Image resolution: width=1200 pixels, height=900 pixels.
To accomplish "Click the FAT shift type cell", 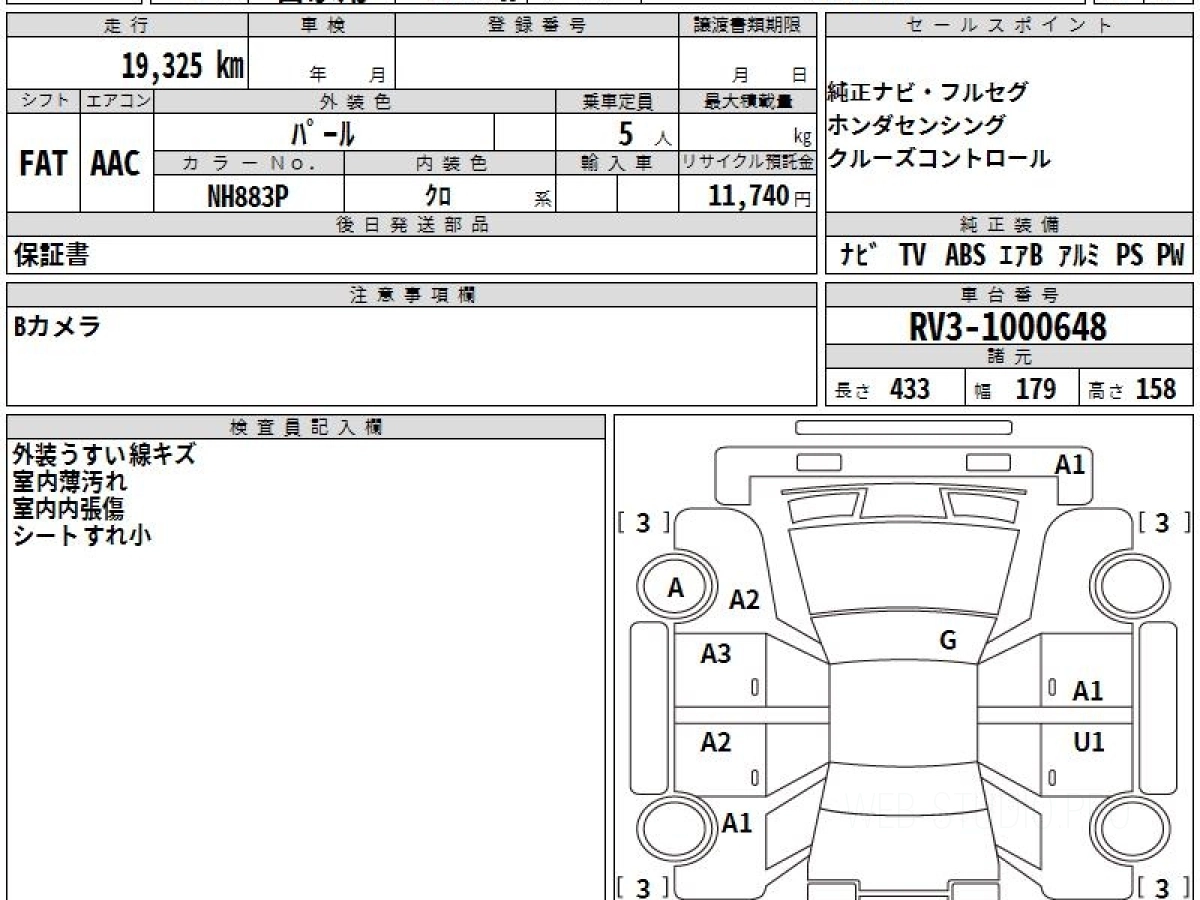I will 43,163.
